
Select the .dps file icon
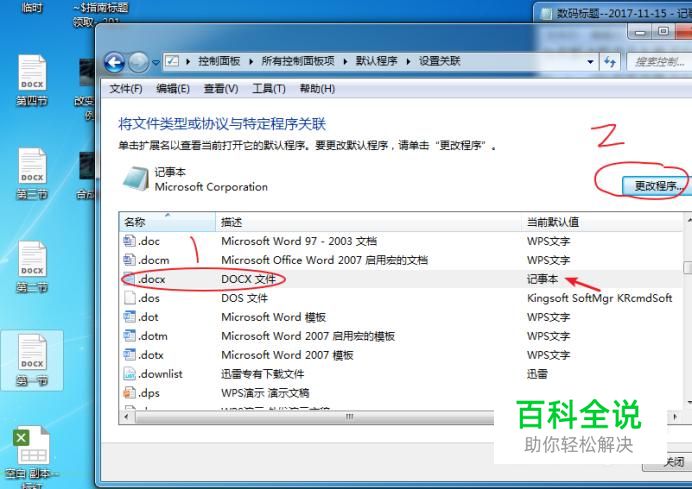129,393
